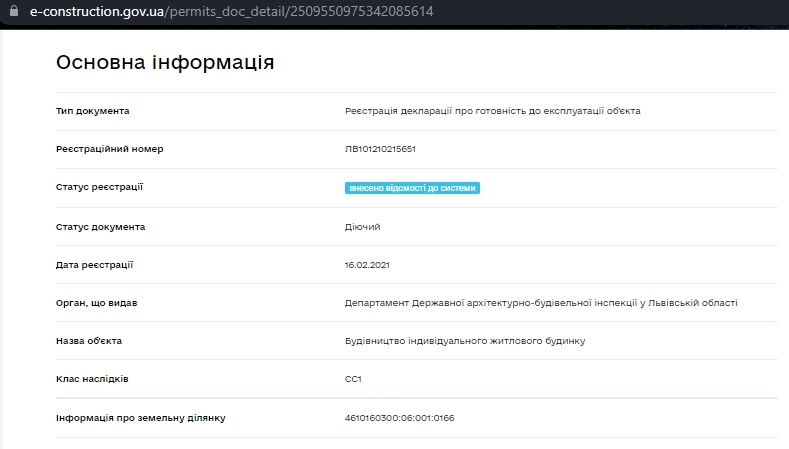
Task: Click the 'внесено відомості до системи' status badge
Action: 412,188
